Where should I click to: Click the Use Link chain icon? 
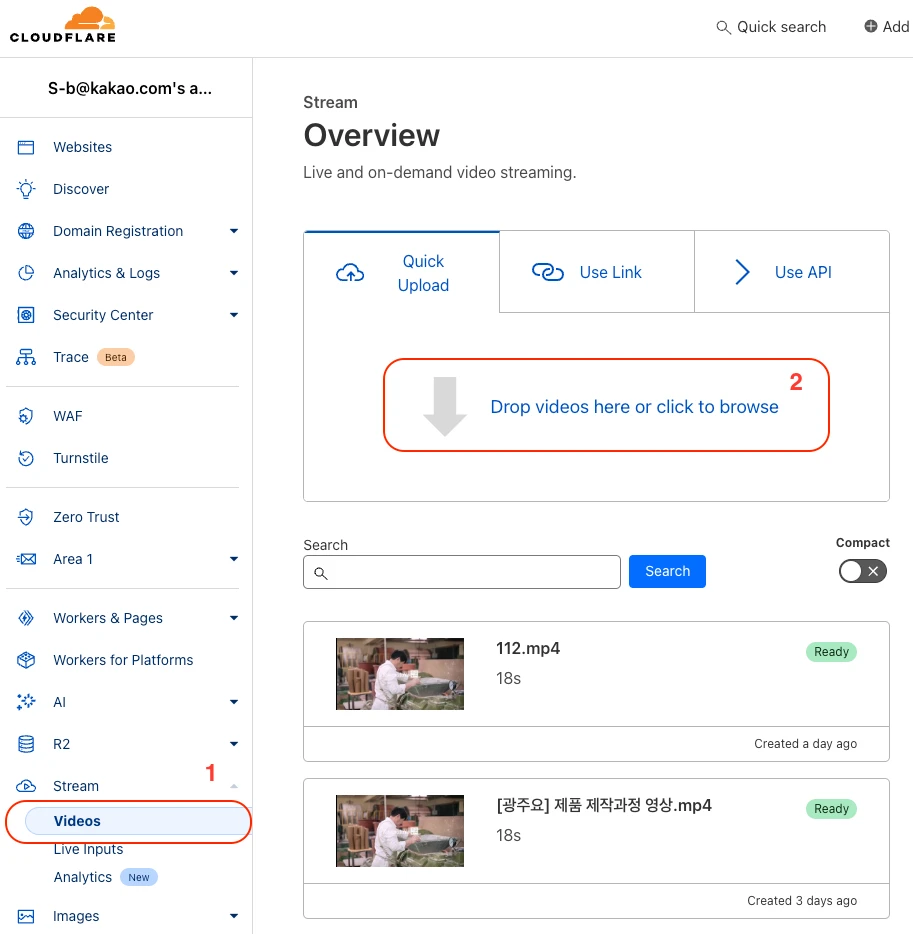click(547, 272)
